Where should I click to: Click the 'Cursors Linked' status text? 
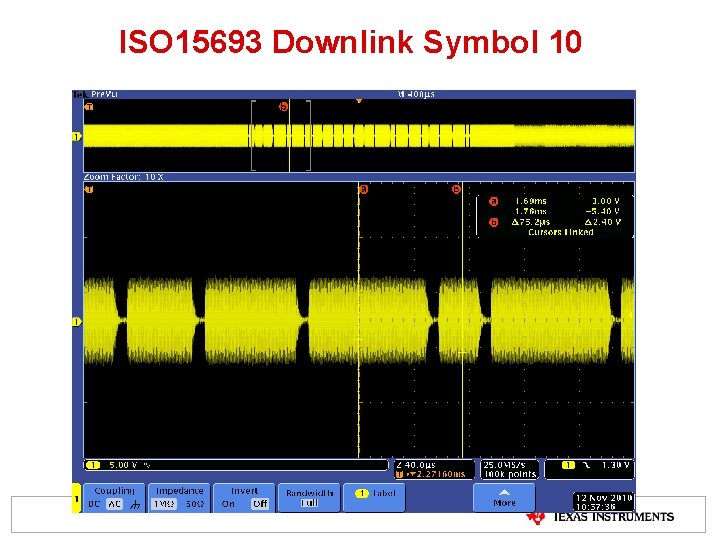561,232
